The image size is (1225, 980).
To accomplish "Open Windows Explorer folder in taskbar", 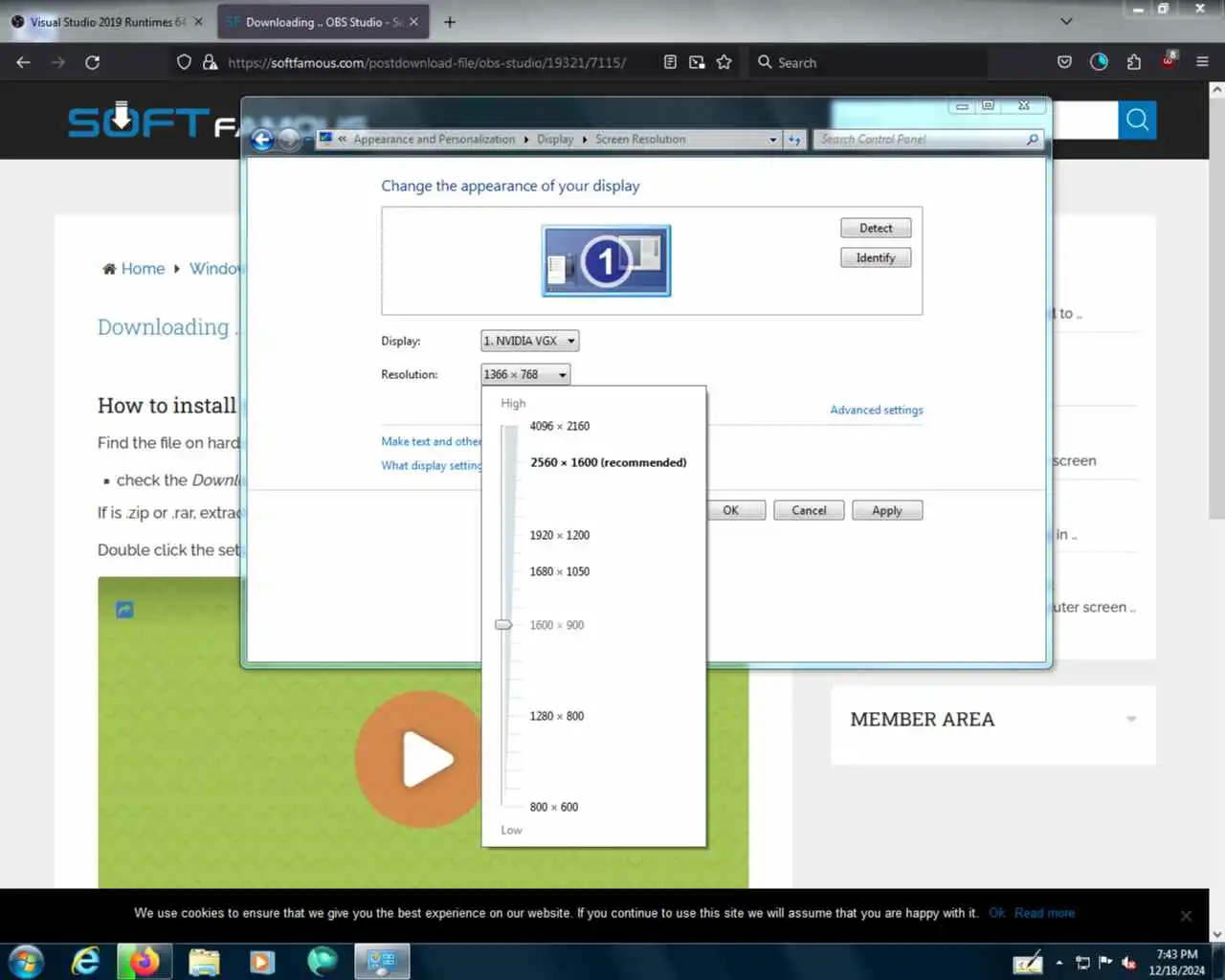I will coord(204,961).
